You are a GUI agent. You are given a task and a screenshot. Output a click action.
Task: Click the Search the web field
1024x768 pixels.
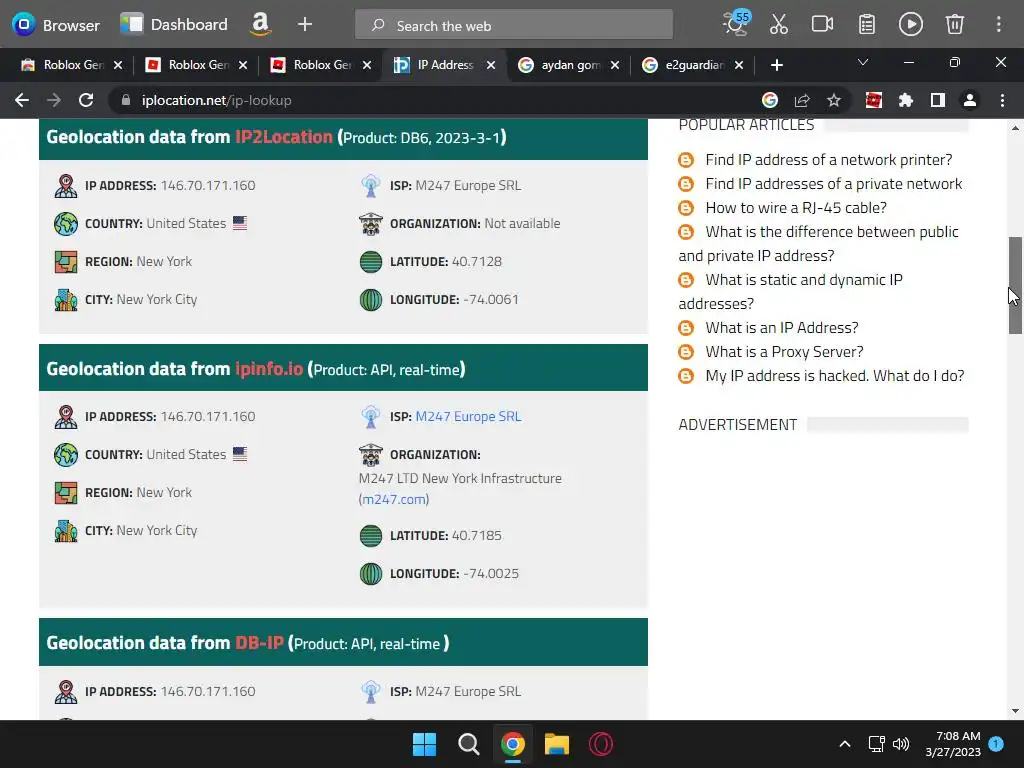[513, 25]
